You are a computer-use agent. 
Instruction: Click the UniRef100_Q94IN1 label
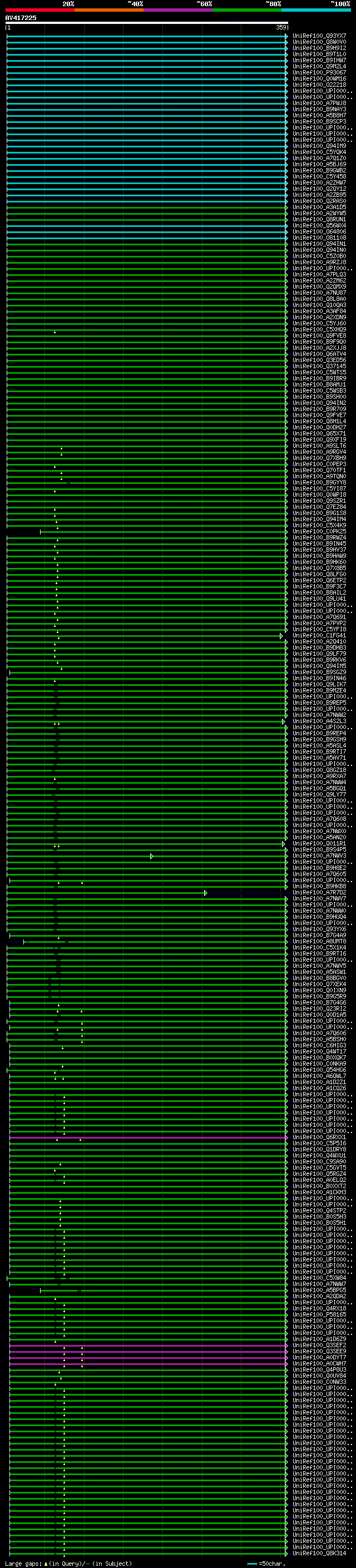(x=319, y=244)
